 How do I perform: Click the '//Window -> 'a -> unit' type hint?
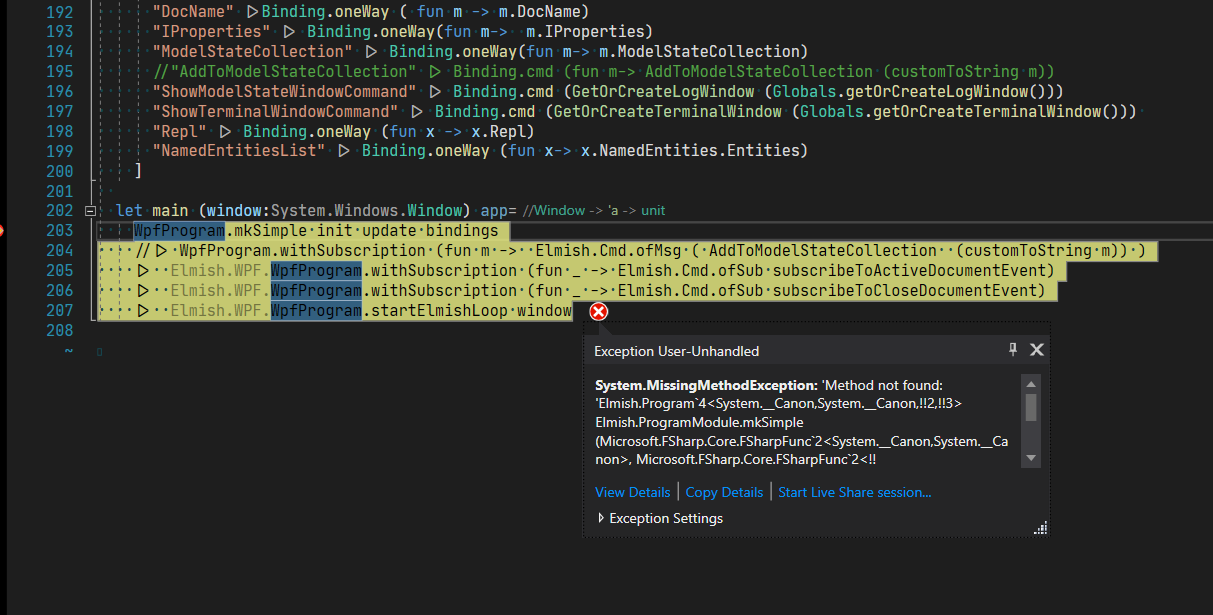(x=593, y=211)
